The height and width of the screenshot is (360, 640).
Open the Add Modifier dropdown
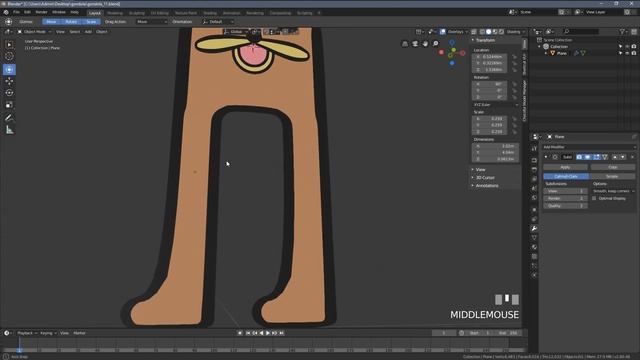coord(589,147)
